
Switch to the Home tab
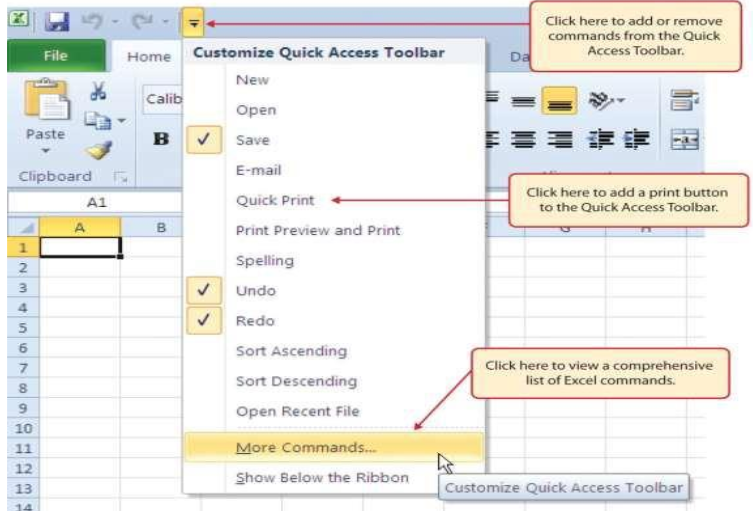point(148,57)
